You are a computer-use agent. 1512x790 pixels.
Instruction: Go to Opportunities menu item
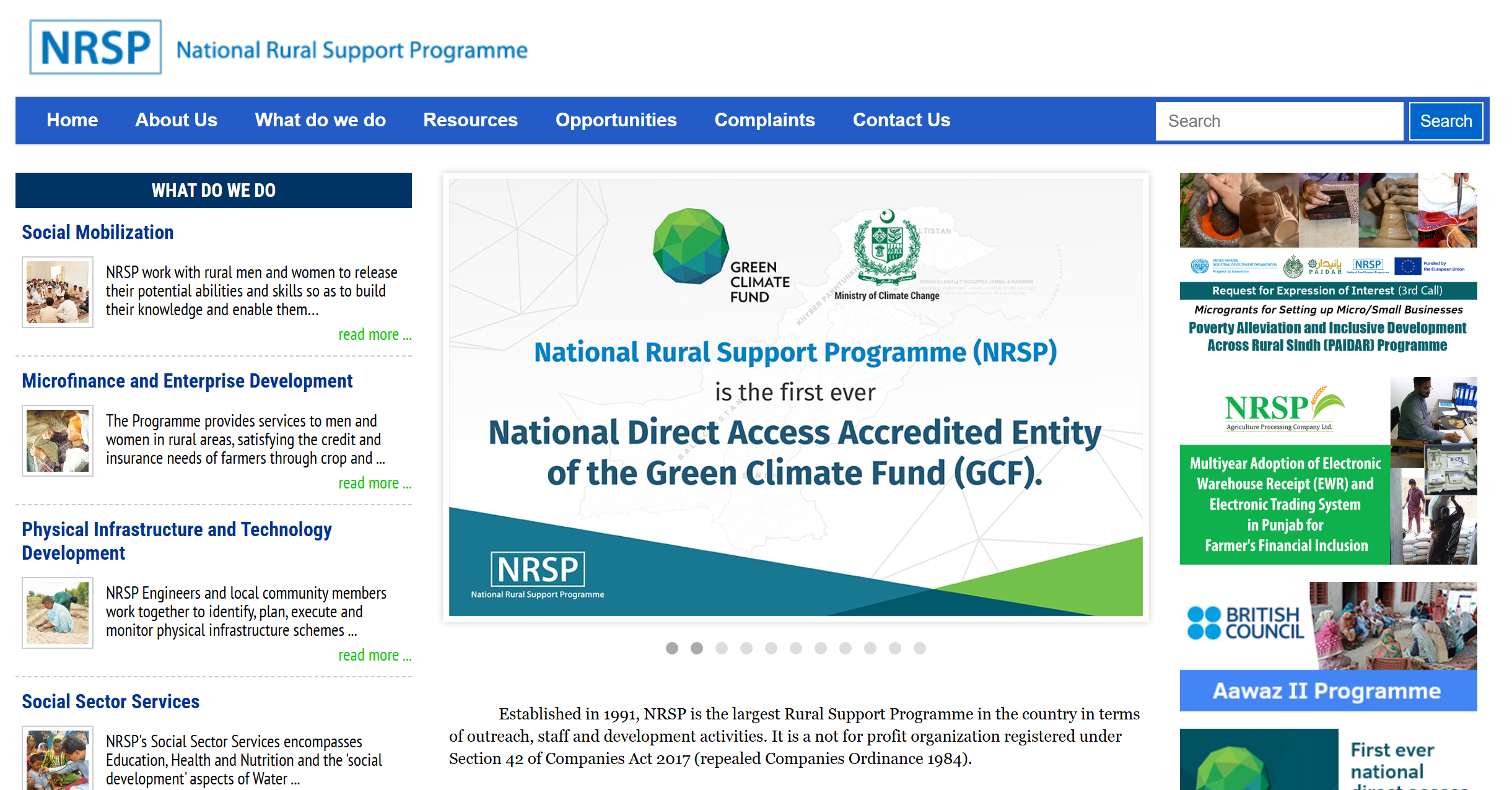616,120
